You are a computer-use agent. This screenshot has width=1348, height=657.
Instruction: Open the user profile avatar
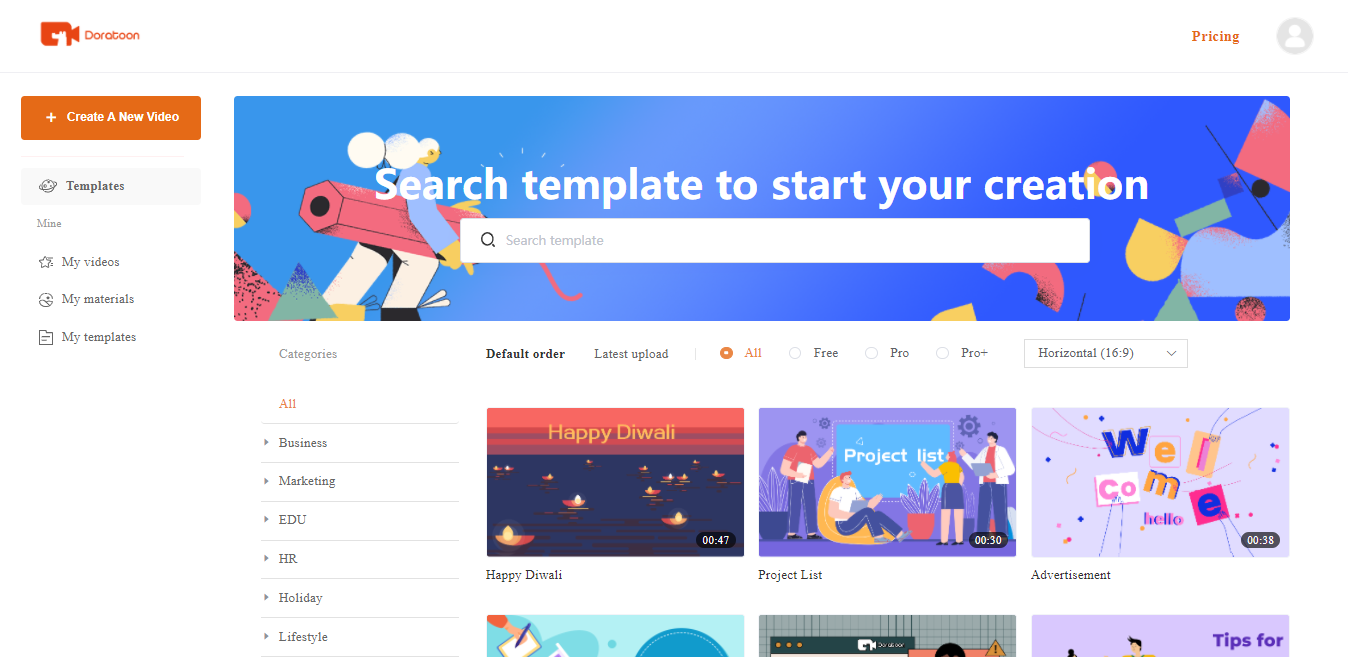pyautogui.click(x=1294, y=36)
